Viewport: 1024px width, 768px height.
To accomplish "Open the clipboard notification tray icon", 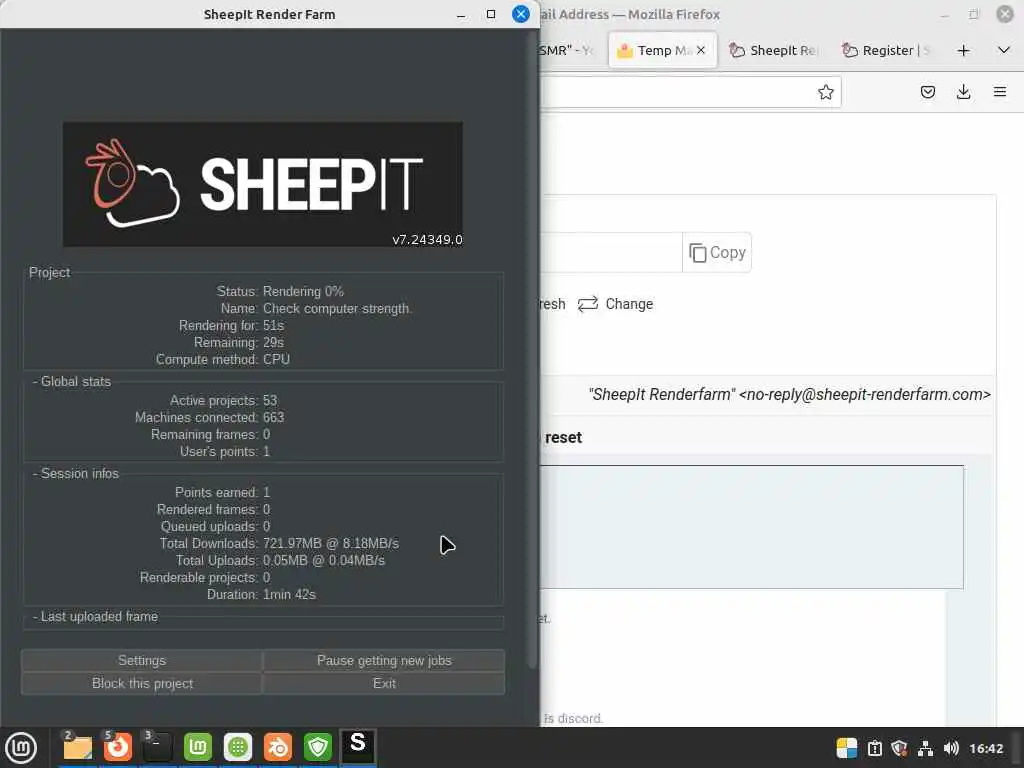I will click(x=875, y=748).
